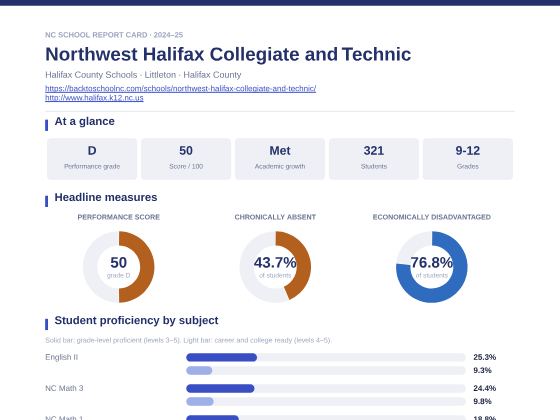Select the 321 Students card

(x=374, y=159)
